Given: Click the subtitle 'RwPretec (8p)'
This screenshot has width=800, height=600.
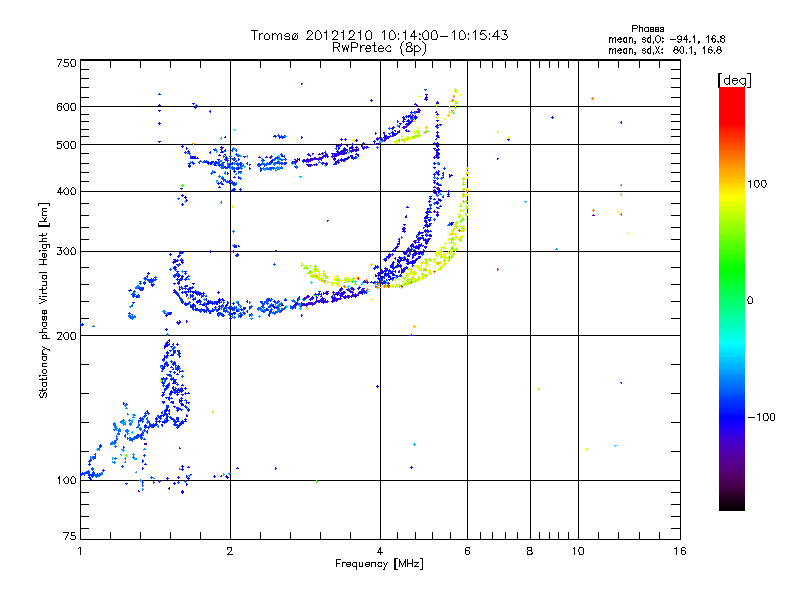Looking at the screenshot, I should click(x=379, y=48).
